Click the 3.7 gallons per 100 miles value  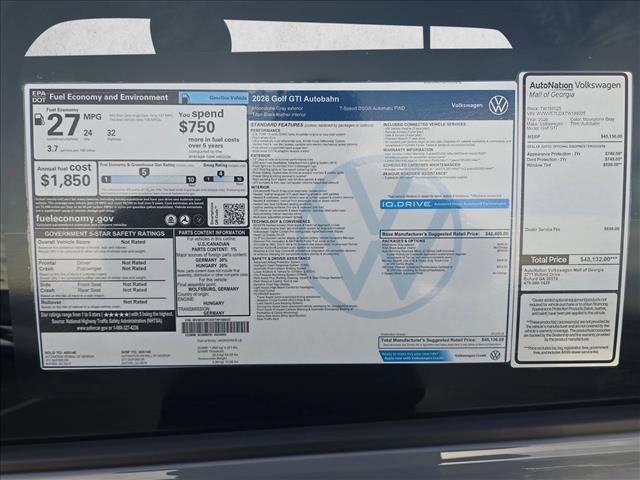52,149
